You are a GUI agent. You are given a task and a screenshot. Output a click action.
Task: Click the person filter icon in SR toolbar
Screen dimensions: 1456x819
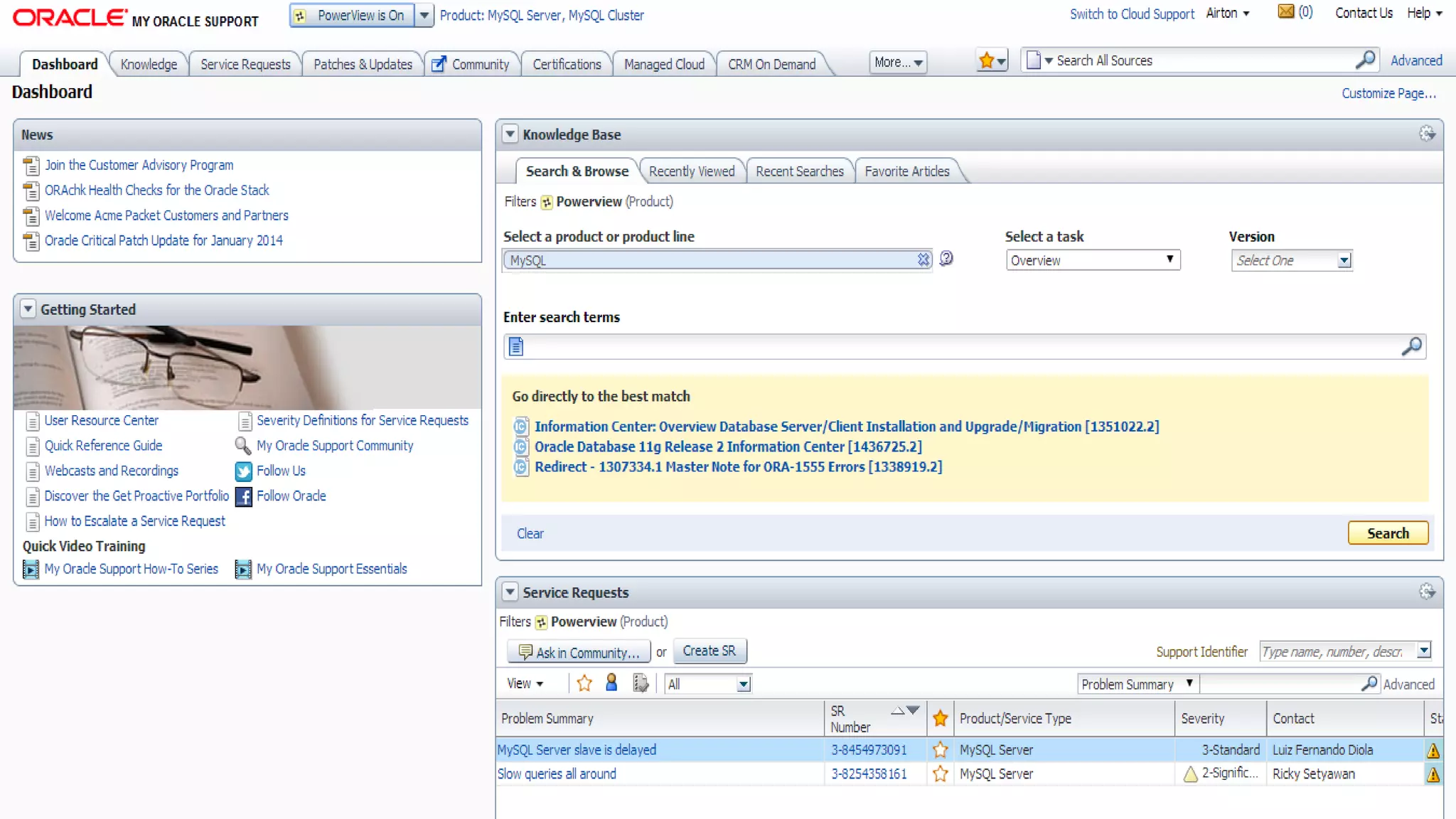[x=611, y=683]
